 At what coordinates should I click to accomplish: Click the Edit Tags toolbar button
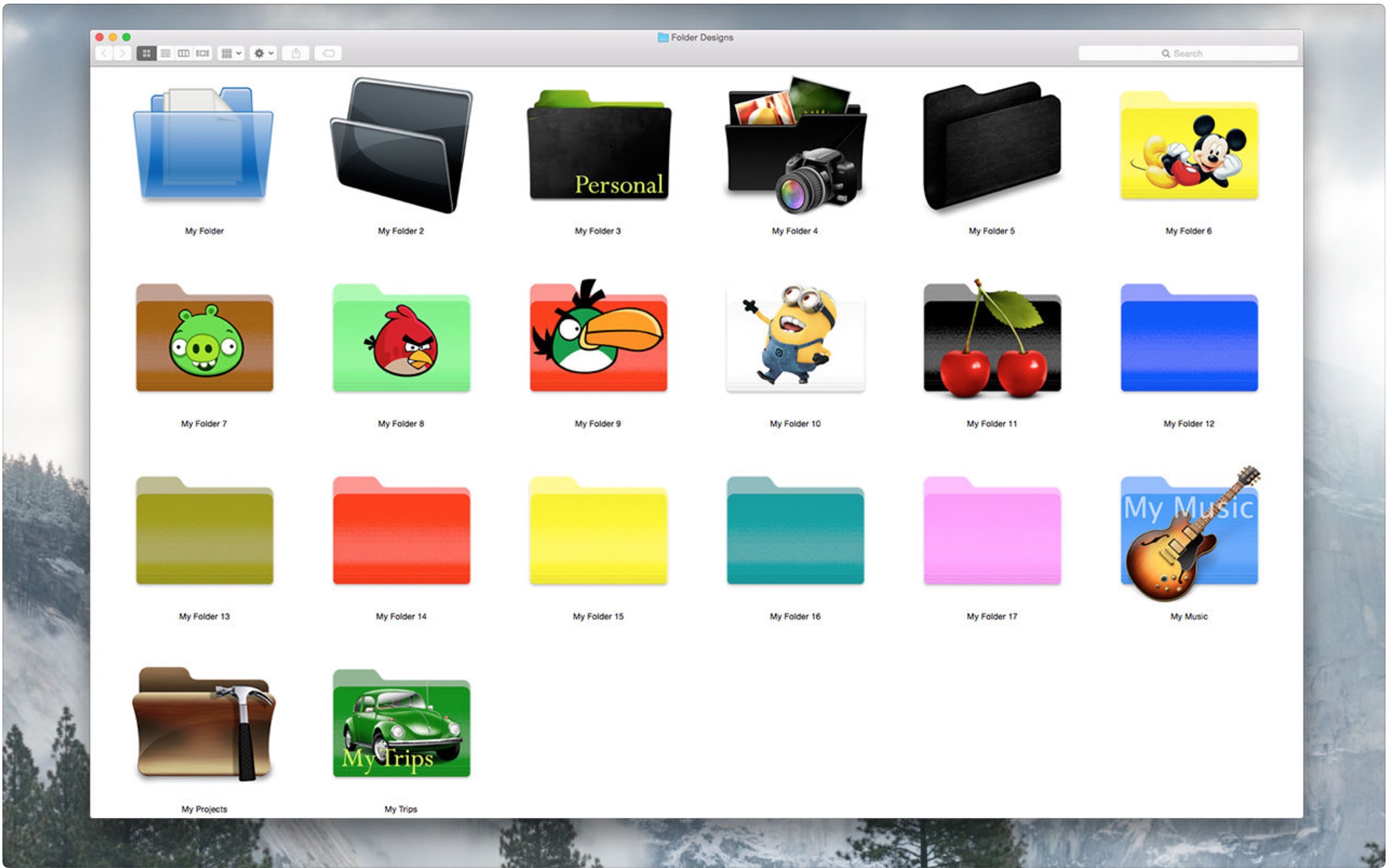pos(328,53)
